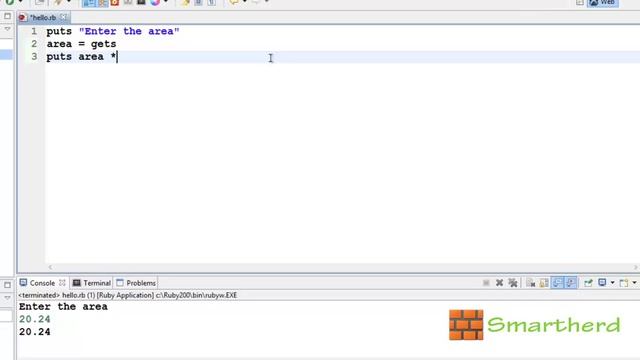The width and height of the screenshot is (640, 360).
Task: Place cursor in the "Enter the area" string
Action: click(x=129, y=31)
